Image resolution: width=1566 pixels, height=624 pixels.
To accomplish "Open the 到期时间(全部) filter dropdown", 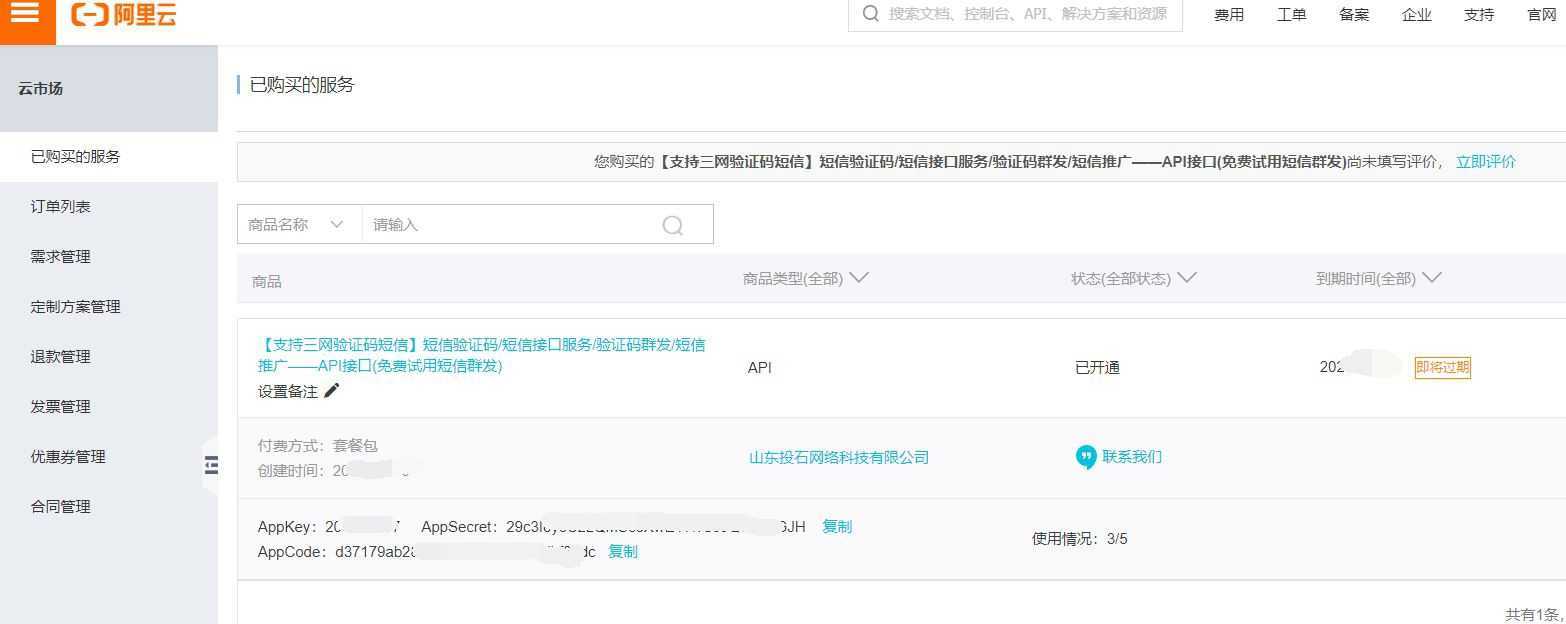I will 1379,278.
